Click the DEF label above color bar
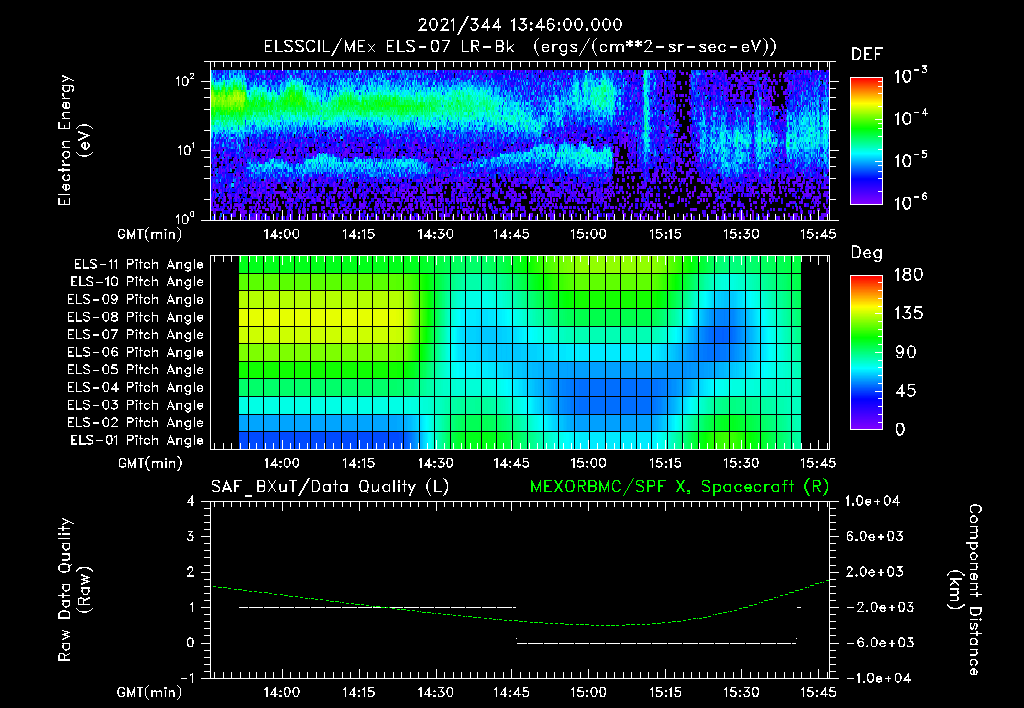Image resolution: width=1024 pixels, height=708 pixels. pyautogui.click(x=867, y=55)
